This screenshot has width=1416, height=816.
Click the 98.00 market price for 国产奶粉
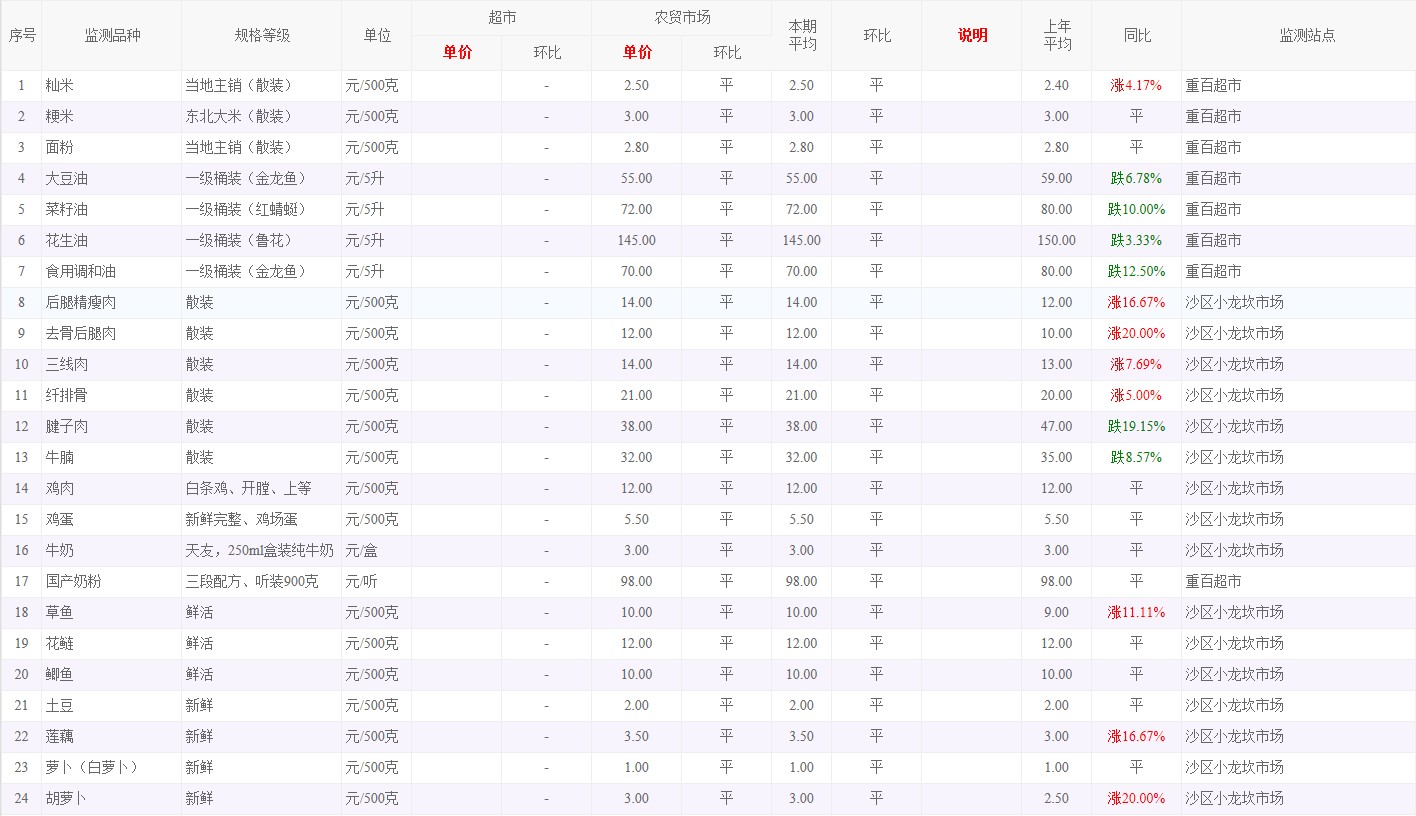636,582
